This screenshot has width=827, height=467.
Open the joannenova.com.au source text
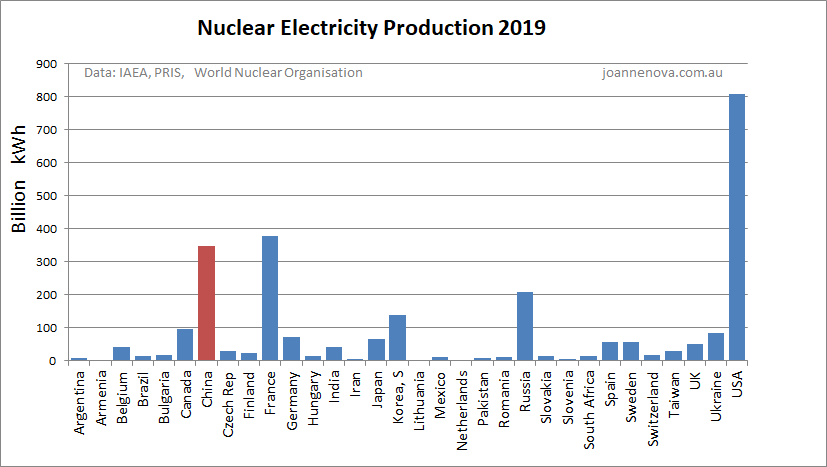[662, 73]
